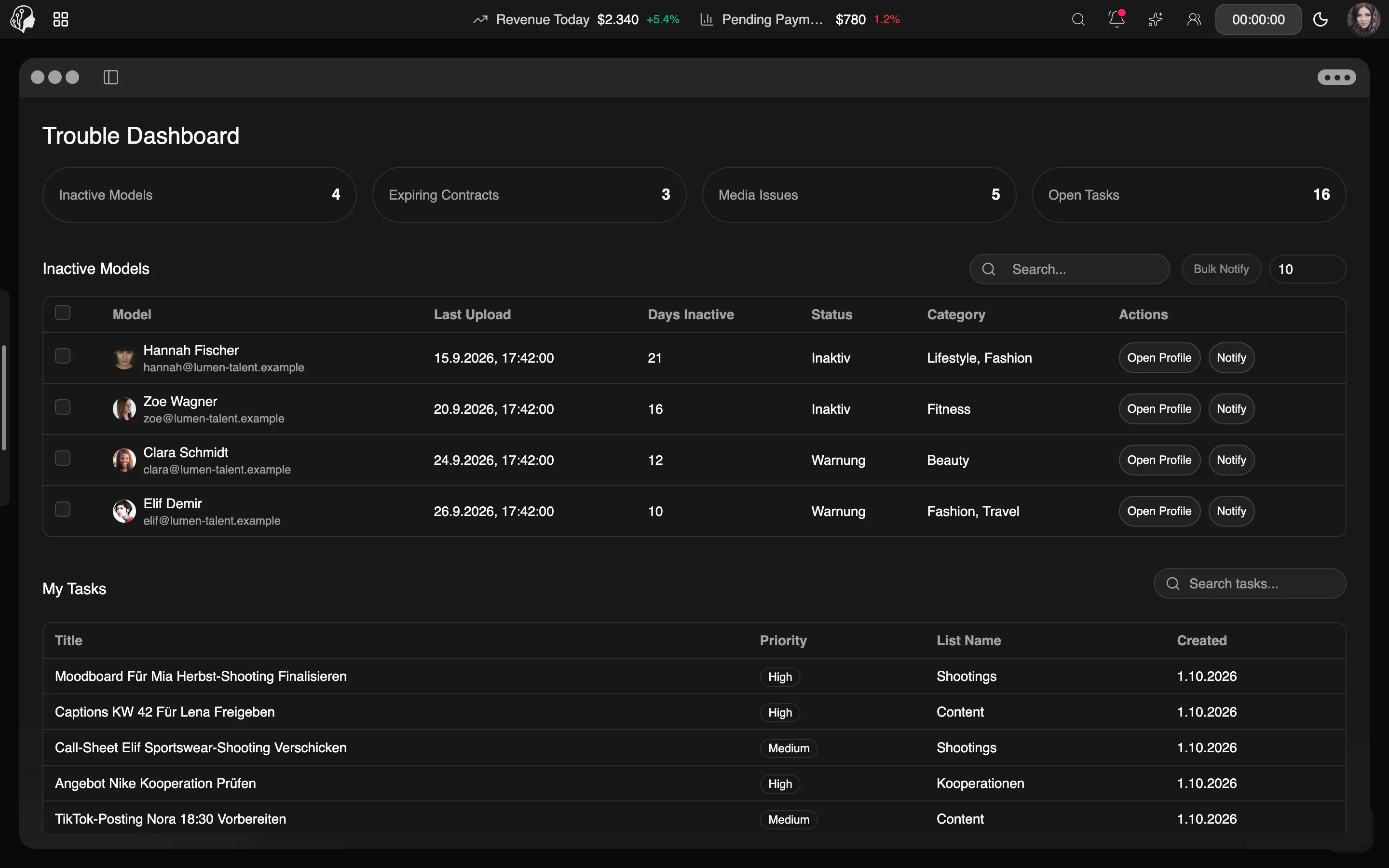Open the apps grid icon
Image resolution: width=1389 pixels, height=868 pixels.
61,19
